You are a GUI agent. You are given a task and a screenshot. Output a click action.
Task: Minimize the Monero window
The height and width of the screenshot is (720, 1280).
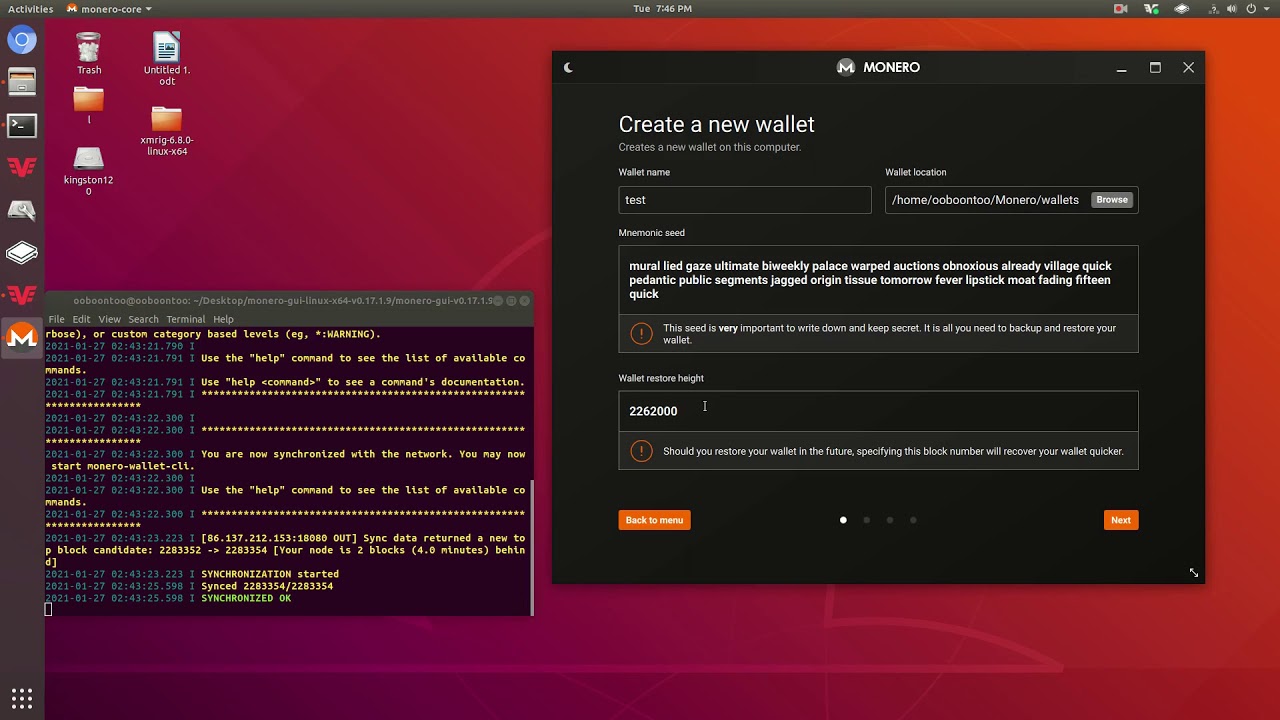tap(1121, 68)
